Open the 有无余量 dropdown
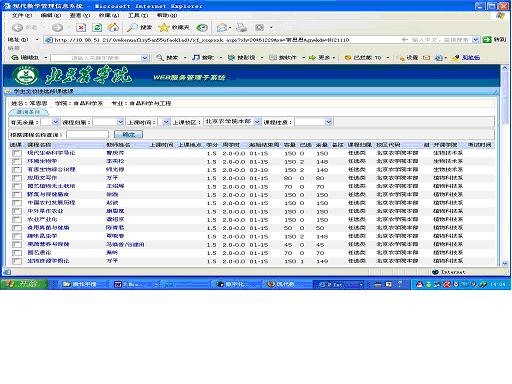512x384 pixels. (50, 122)
